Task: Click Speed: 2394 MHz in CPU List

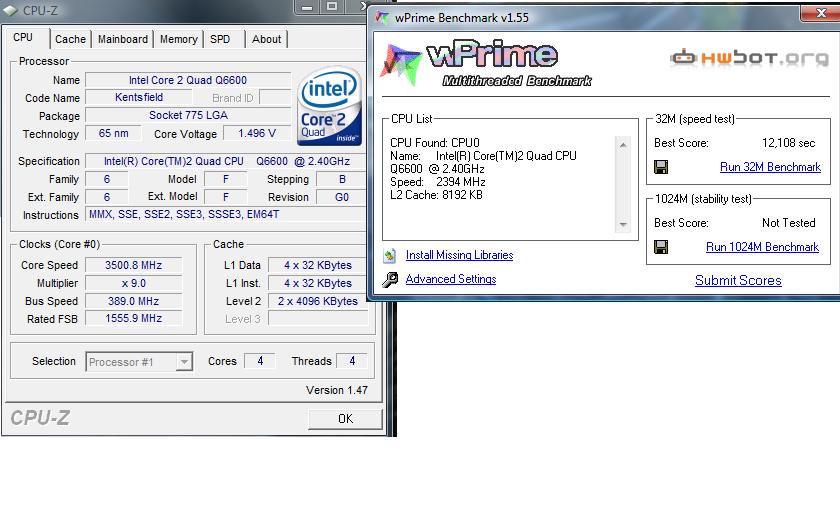Action: (438, 182)
